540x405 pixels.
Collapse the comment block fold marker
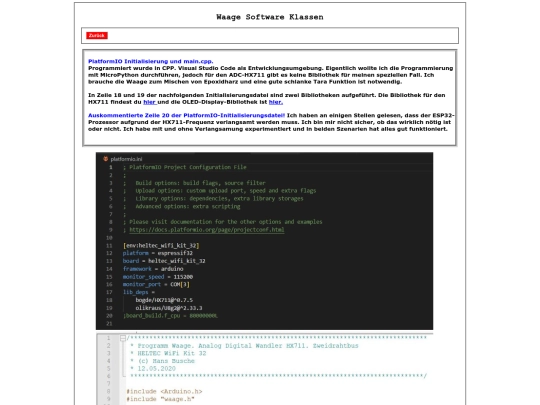(x=123, y=338)
